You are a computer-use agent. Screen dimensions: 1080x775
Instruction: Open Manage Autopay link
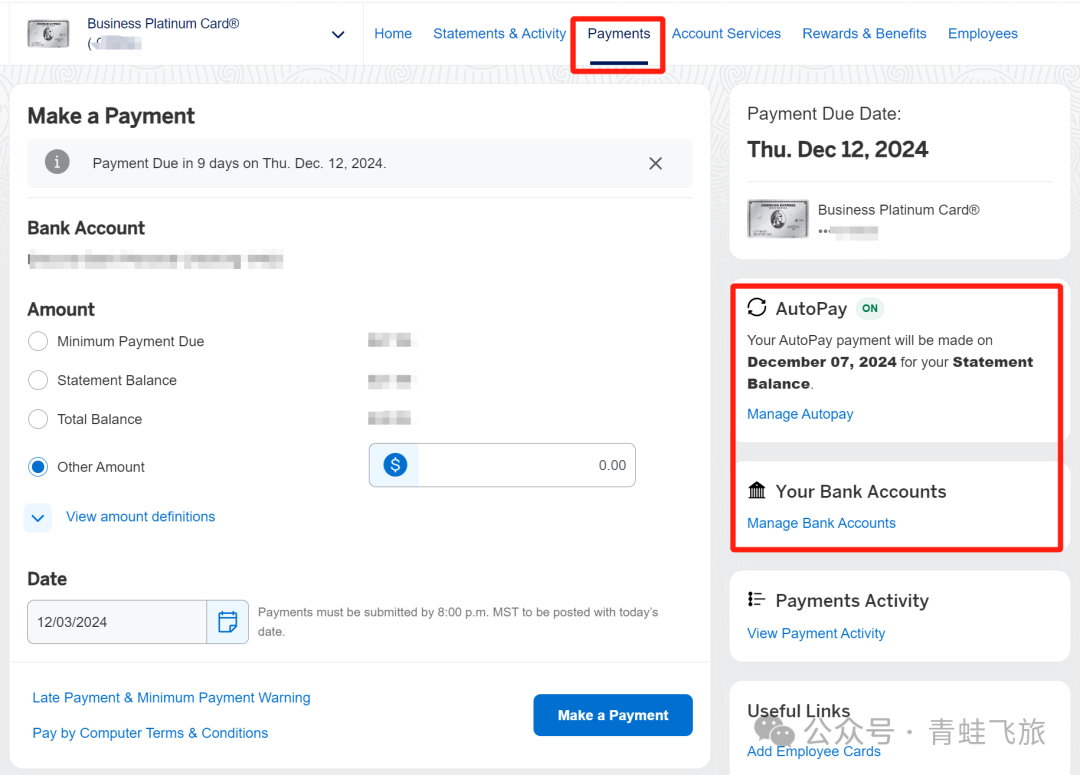click(x=800, y=414)
